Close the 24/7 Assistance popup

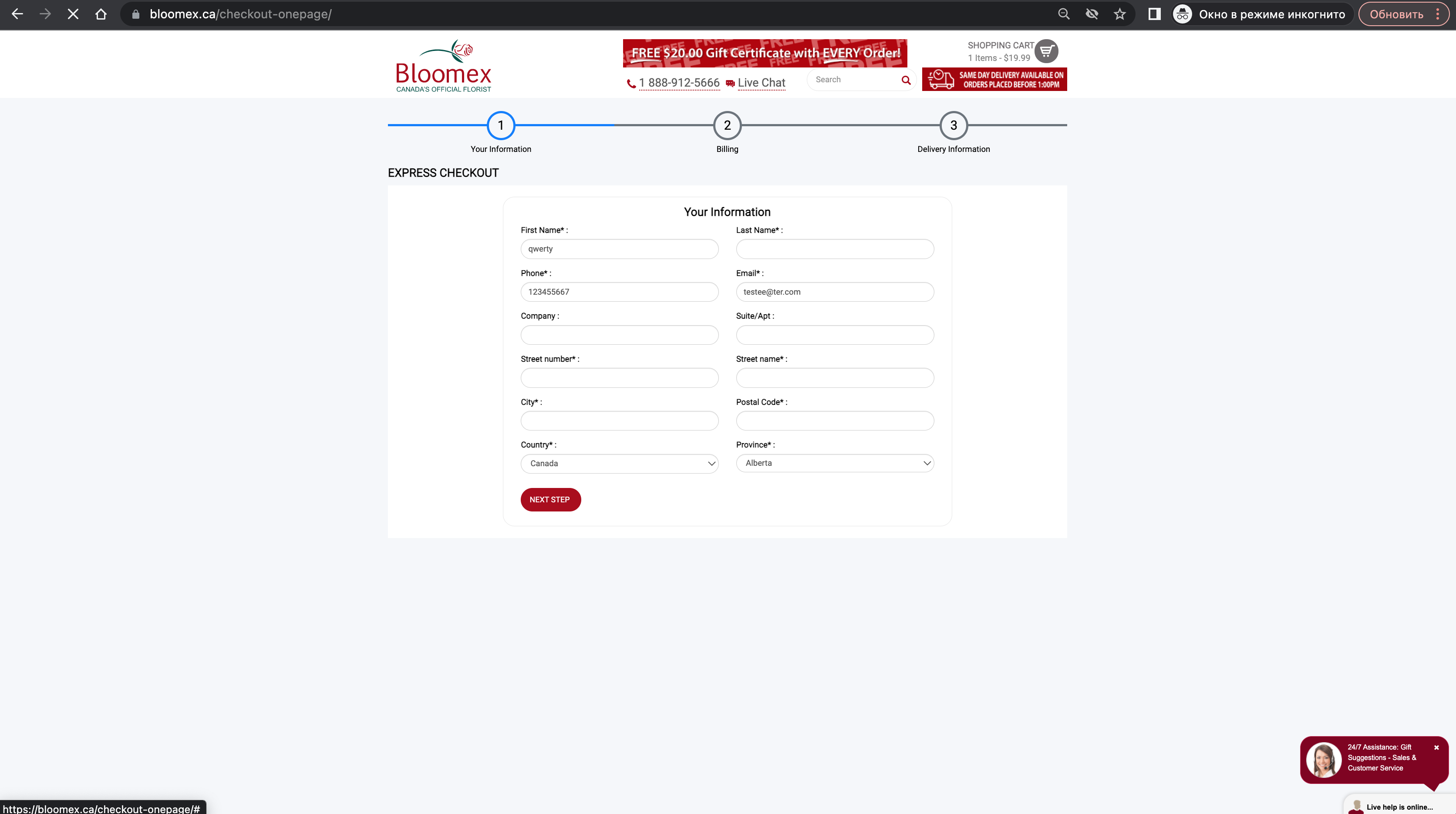coord(1436,747)
